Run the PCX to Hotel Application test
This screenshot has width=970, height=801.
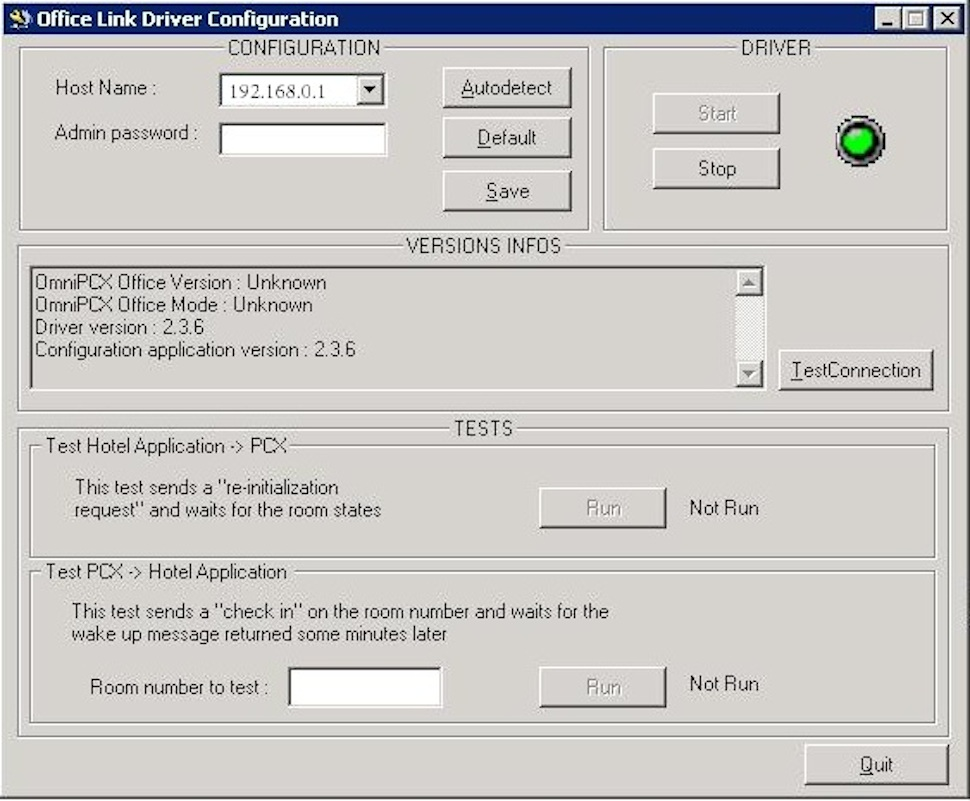coord(603,687)
